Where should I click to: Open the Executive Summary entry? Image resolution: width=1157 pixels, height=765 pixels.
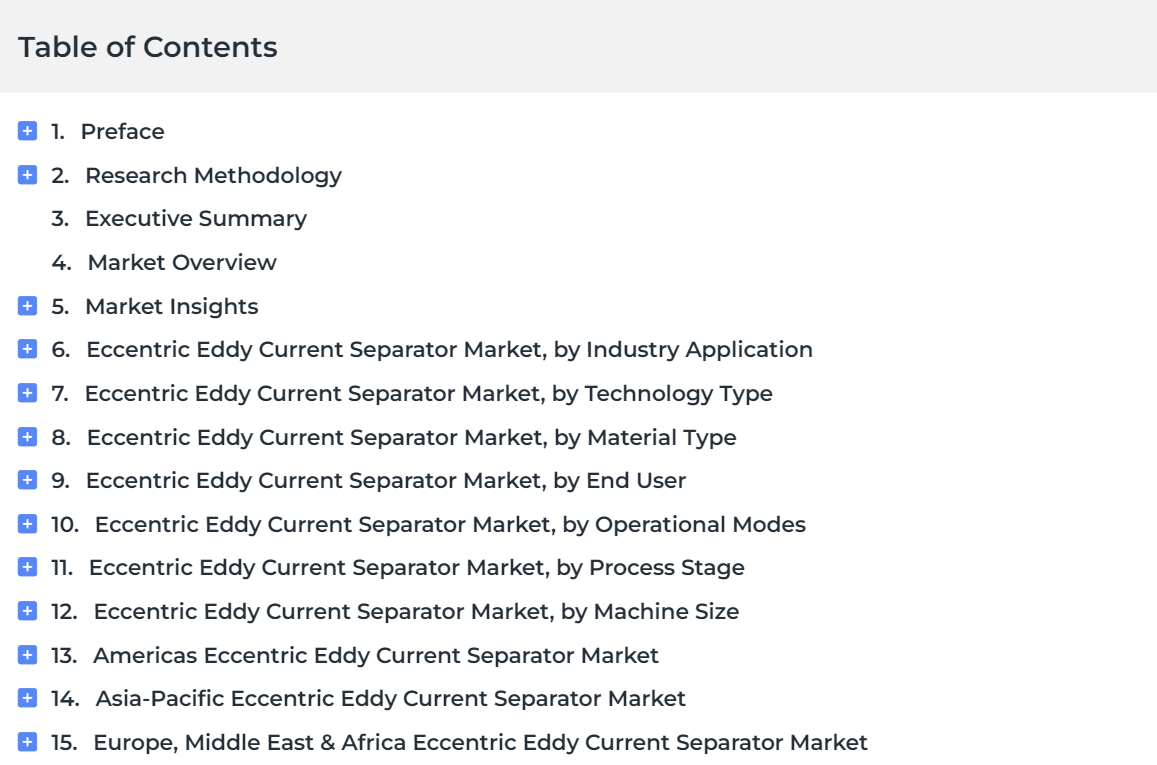coord(196,219)
